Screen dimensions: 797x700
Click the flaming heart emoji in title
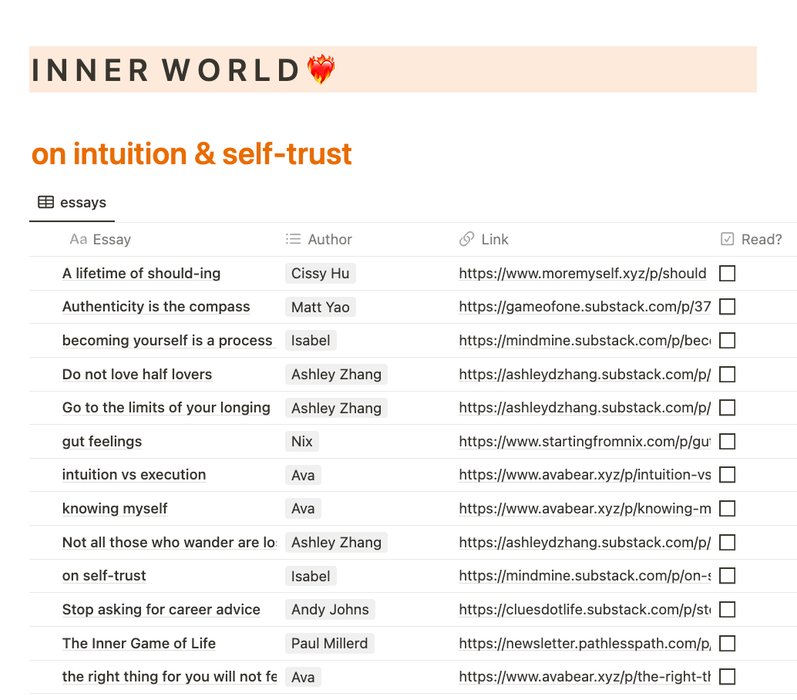tap(321, 69)
